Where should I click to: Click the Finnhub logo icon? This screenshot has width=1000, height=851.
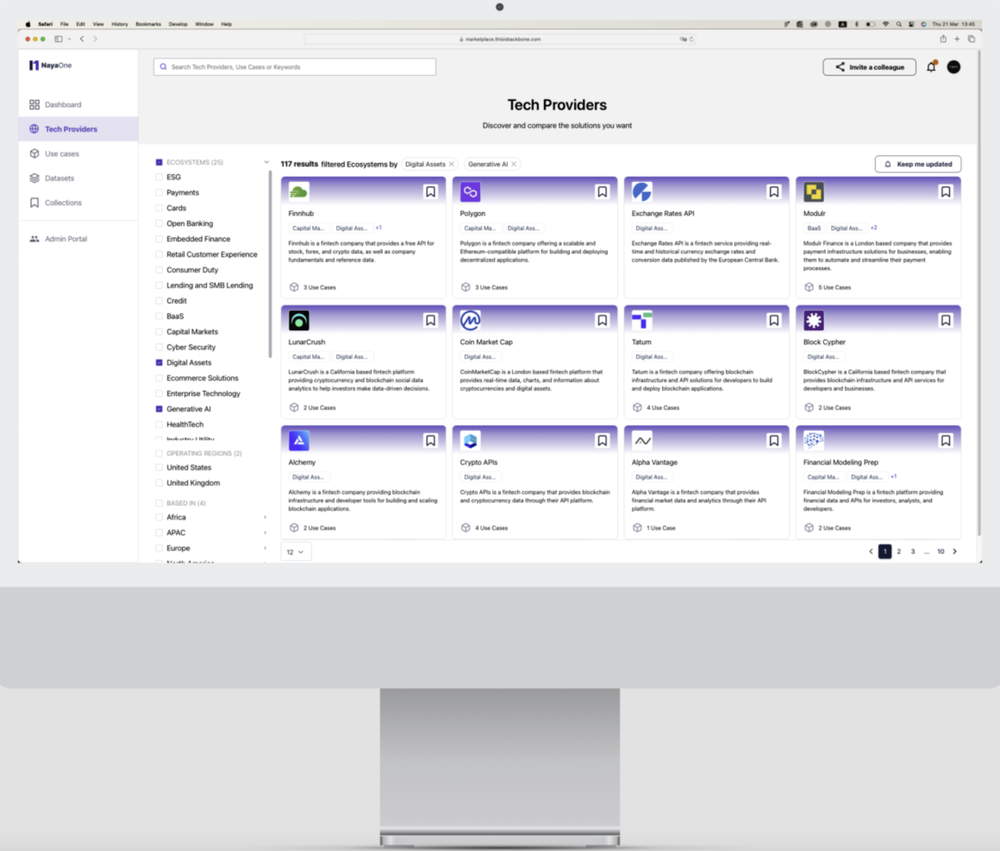click(x=298, y=191)
